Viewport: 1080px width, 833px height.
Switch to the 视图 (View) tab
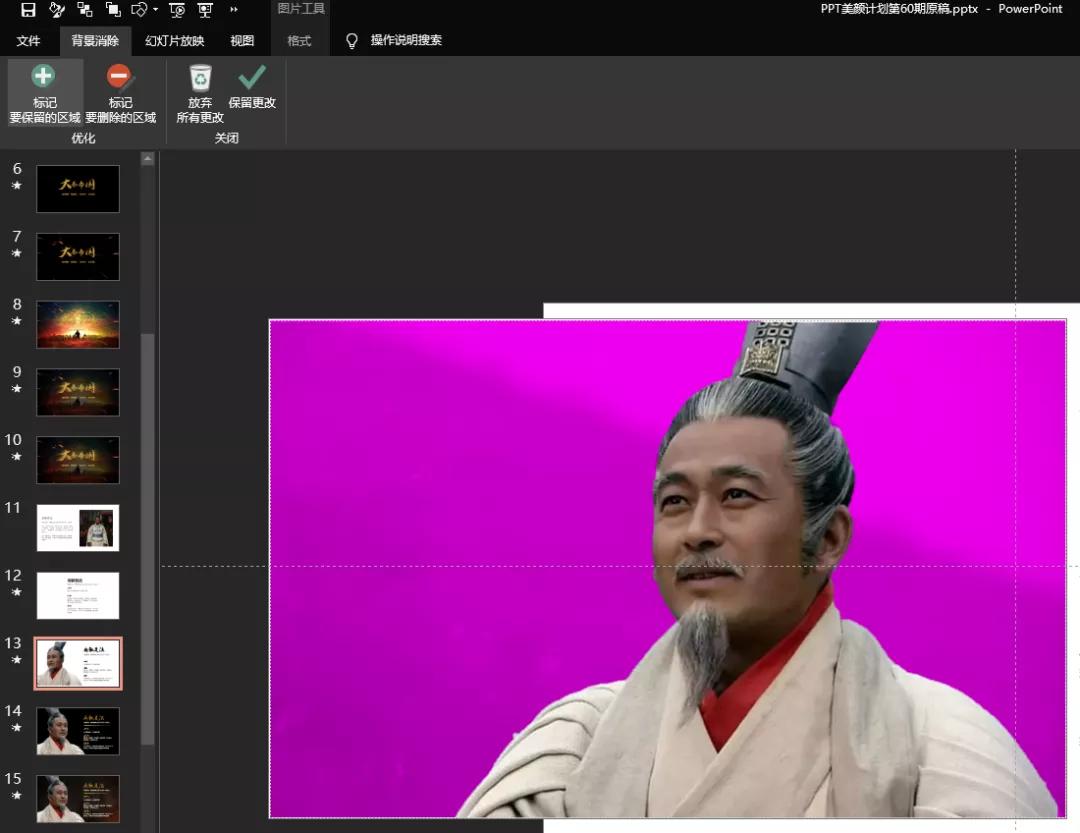[242, 41]
